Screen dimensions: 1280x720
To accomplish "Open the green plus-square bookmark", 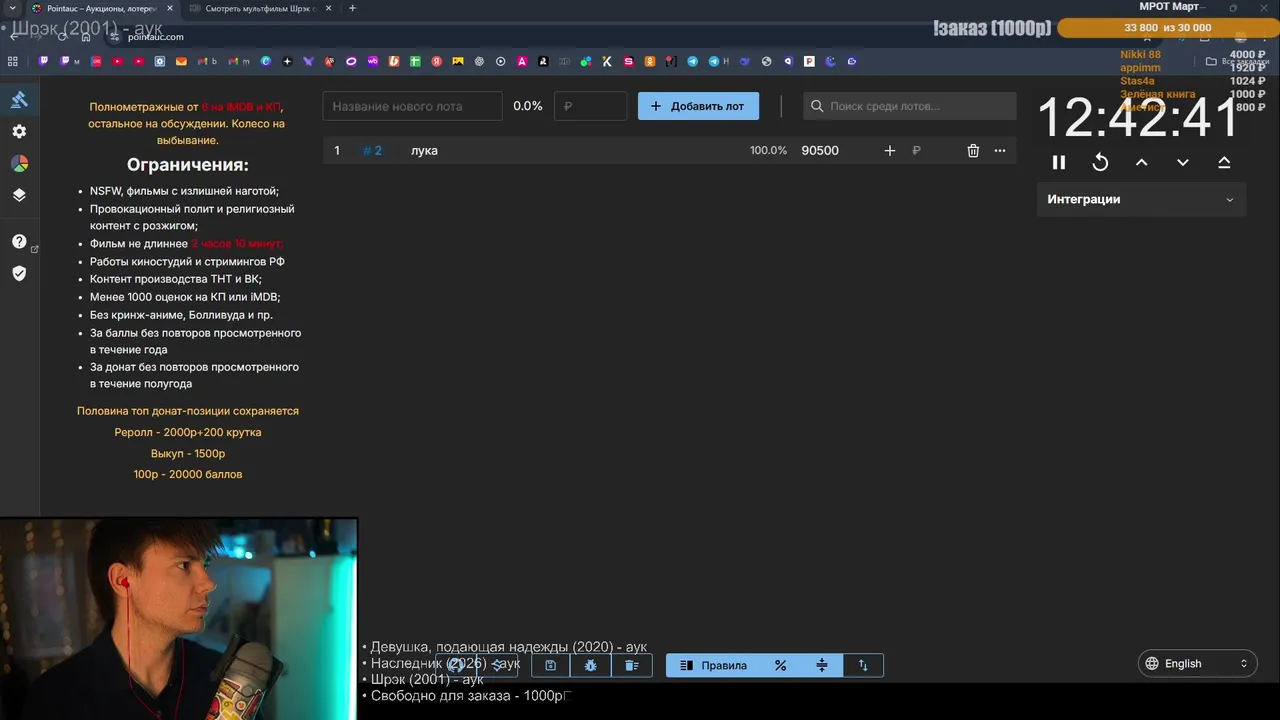I will coord(415,61).
